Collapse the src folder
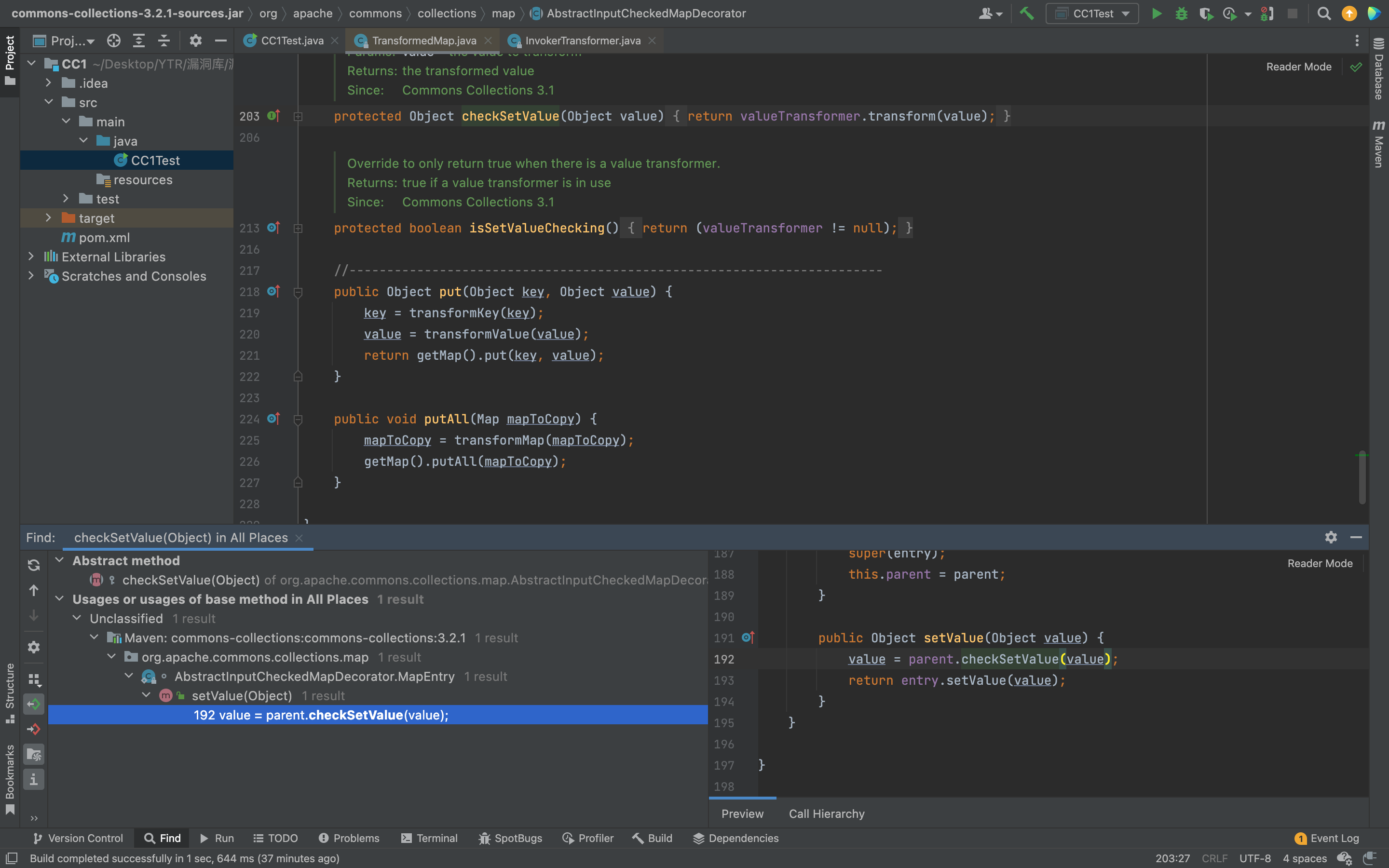Image resolution: width=1389 pixels, height=868 pixels. click(x=49, y=102)
